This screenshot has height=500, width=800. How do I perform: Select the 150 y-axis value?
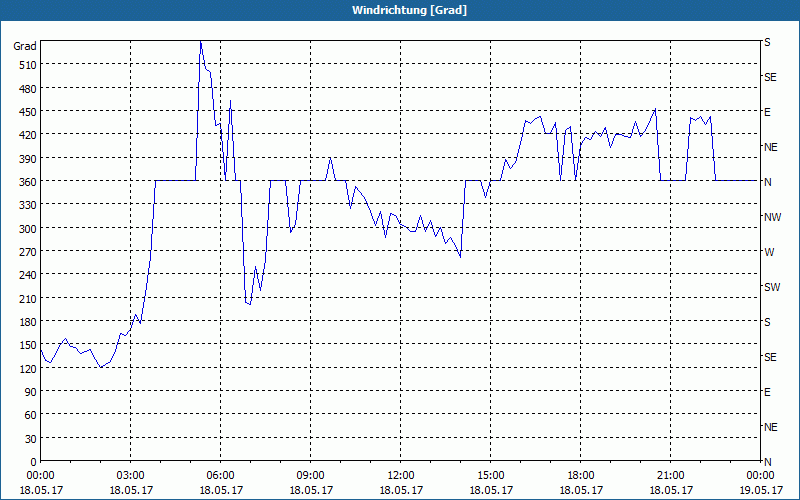28,345
